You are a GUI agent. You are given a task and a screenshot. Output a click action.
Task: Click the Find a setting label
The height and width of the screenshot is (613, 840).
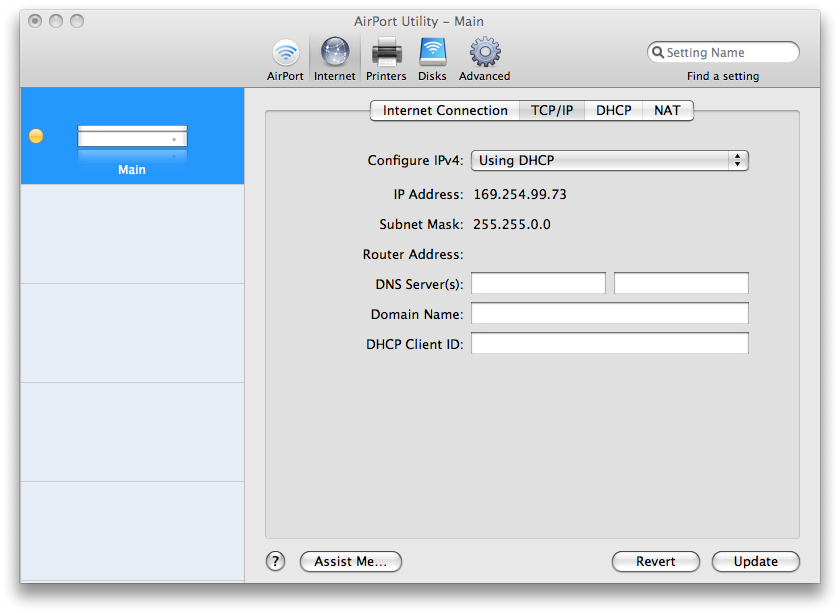tap(723, 76)
